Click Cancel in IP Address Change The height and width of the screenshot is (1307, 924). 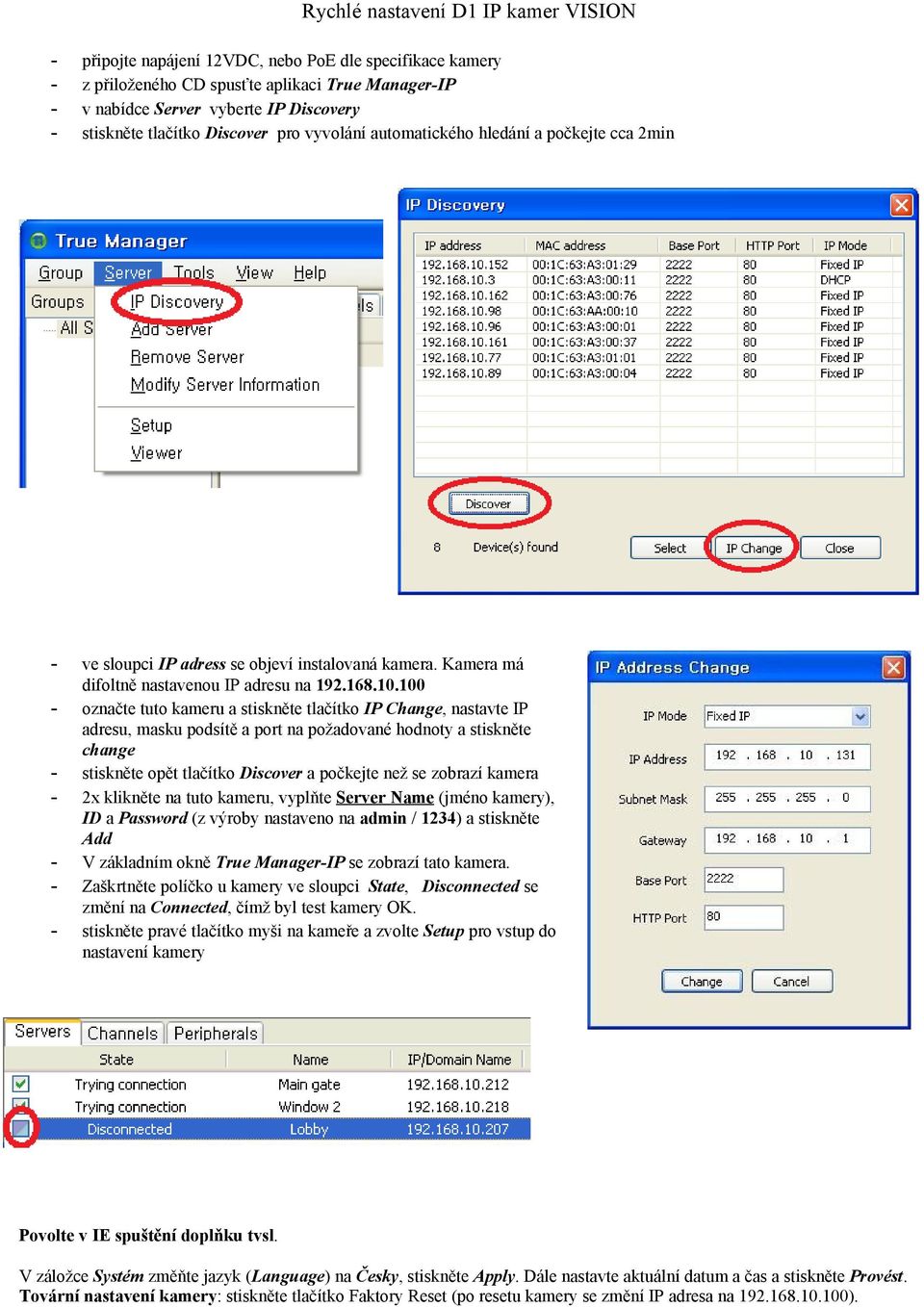point(791,982)
